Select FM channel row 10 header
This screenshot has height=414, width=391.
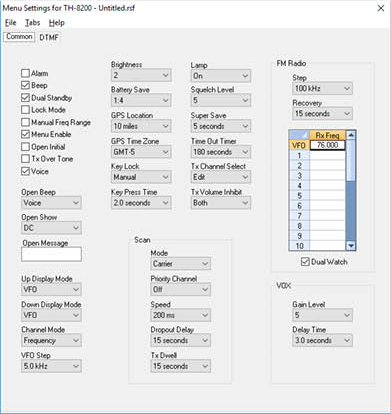[299, 246]
